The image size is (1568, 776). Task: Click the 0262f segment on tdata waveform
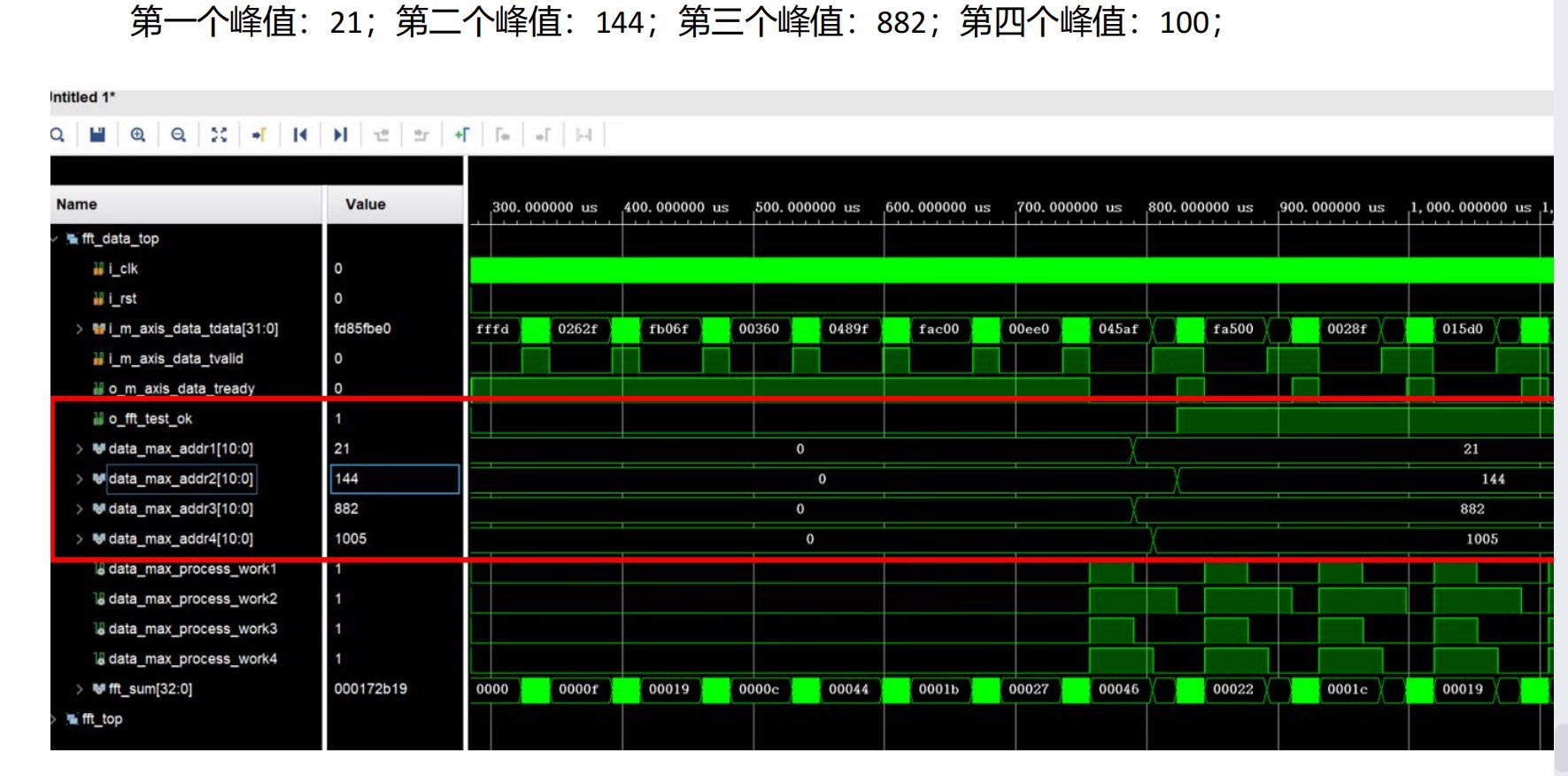click(578, 330)
